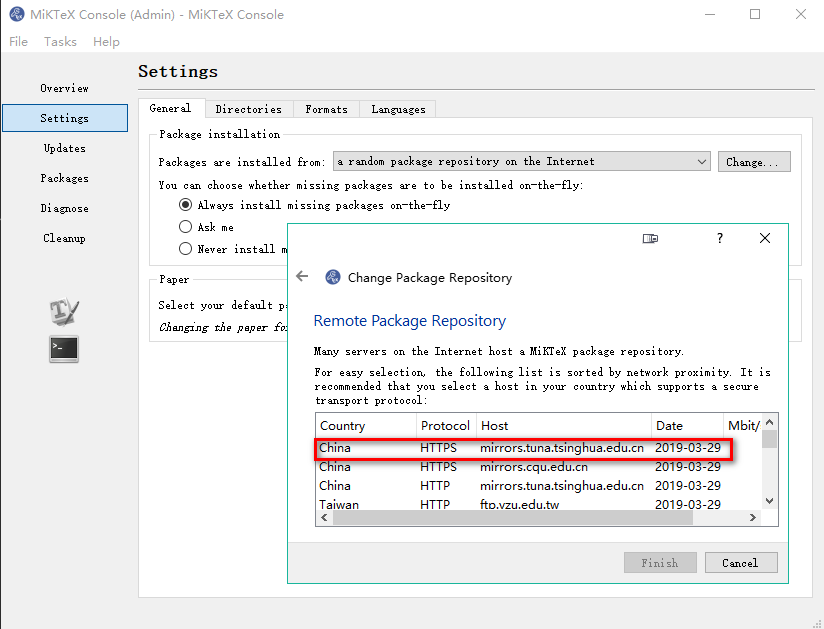Screen dimensions: 824x629
Task: Click the horizontal scroll right arrow
Action: point(753,518)
